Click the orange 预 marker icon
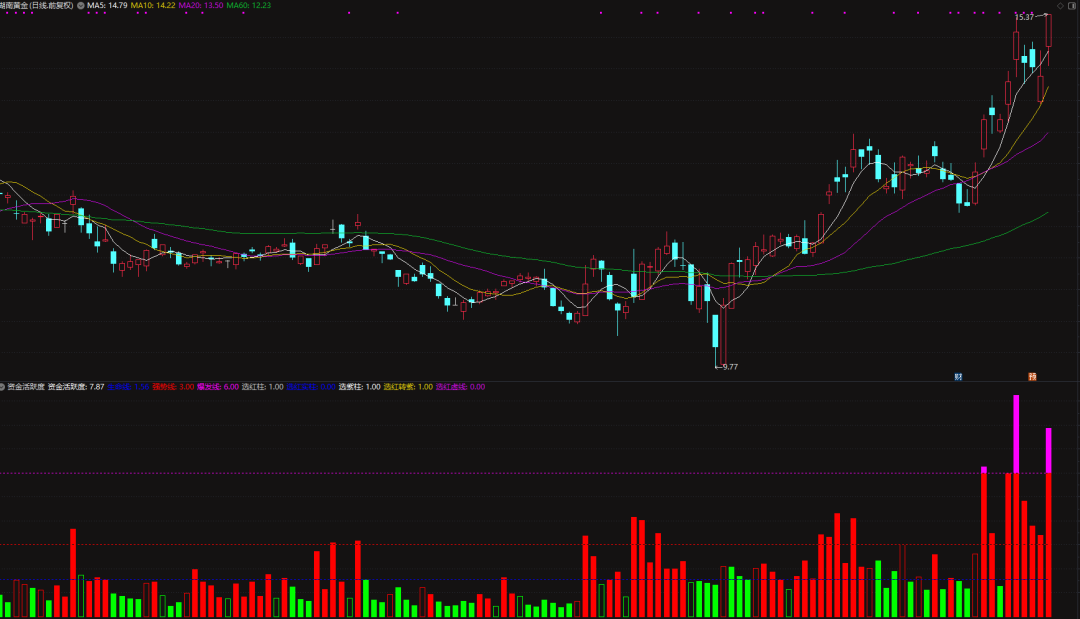 (1032, 377)
